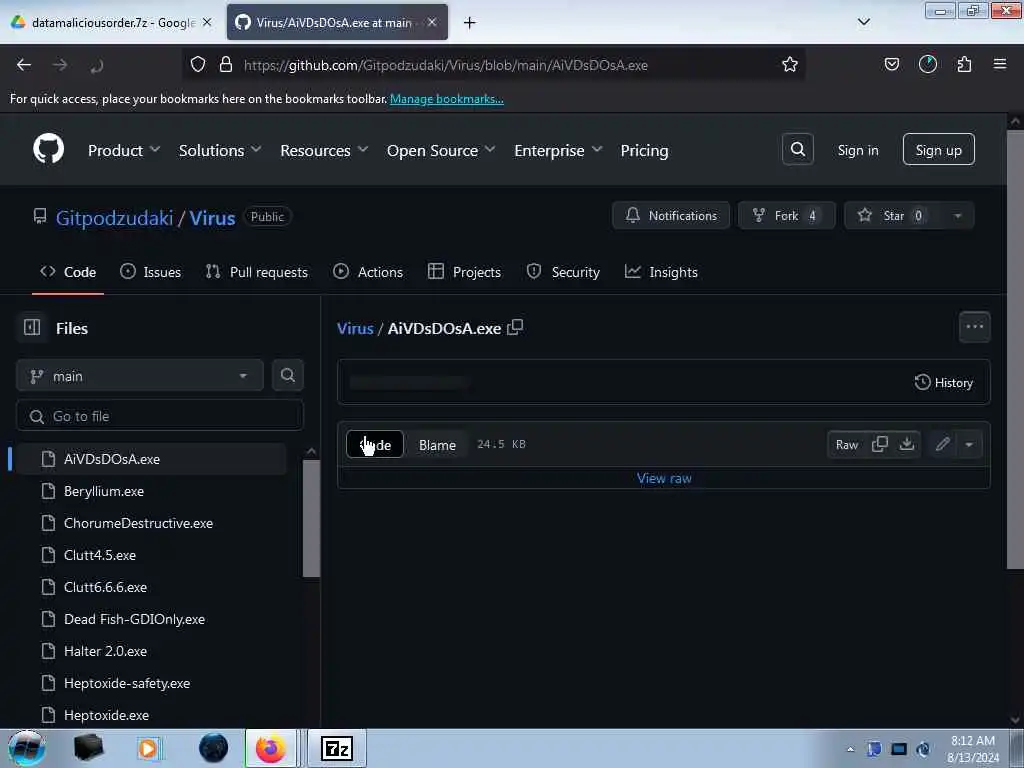Screen dimensions: 1024x768
Task: Download raw file icon
Action: (x=906, y=444)
